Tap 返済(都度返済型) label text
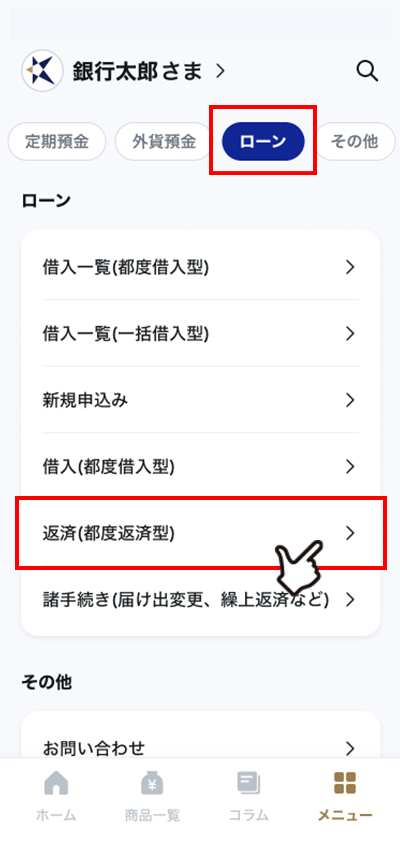Viewport: 400px width, 866px height. (x=108, y=533)
